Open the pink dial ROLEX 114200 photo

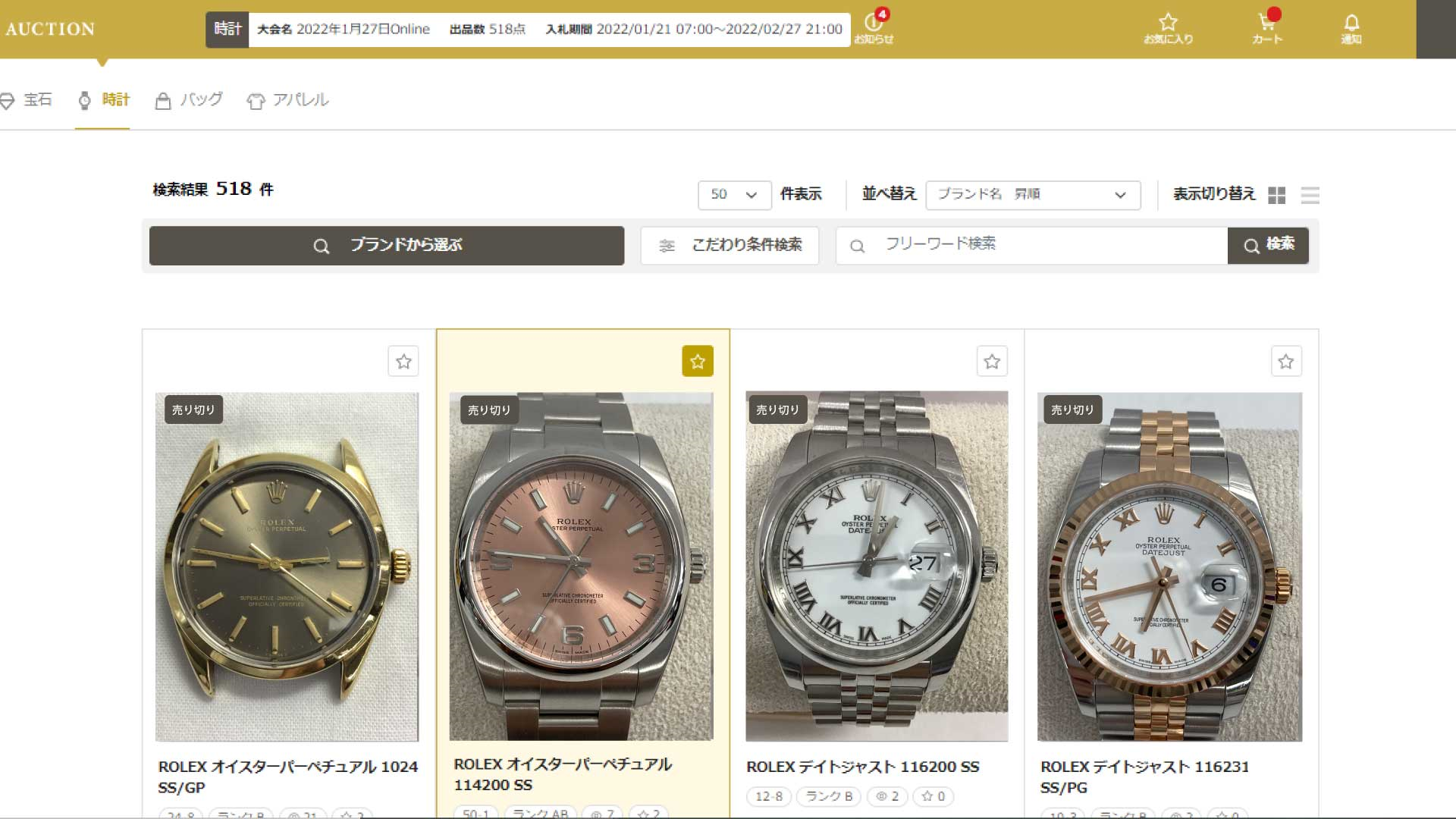click(x=581, y=566)
